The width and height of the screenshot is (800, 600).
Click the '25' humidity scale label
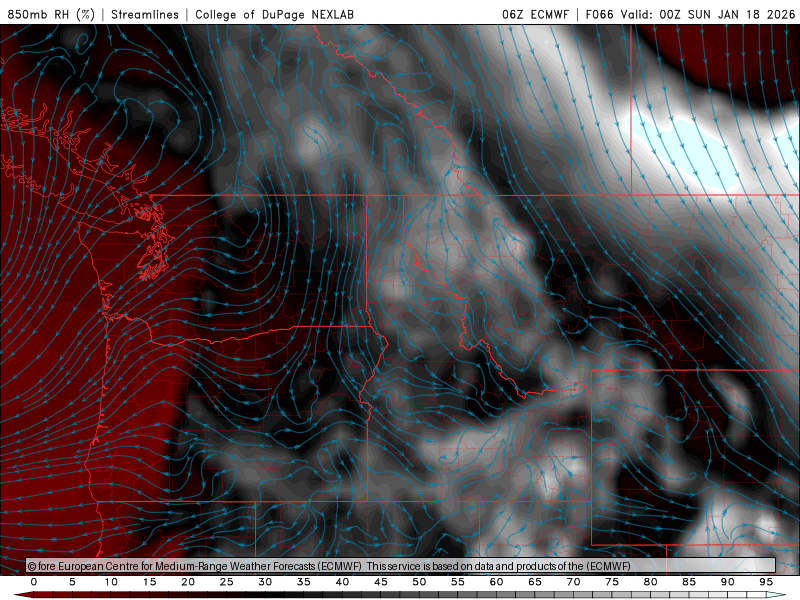click(227, 582)
